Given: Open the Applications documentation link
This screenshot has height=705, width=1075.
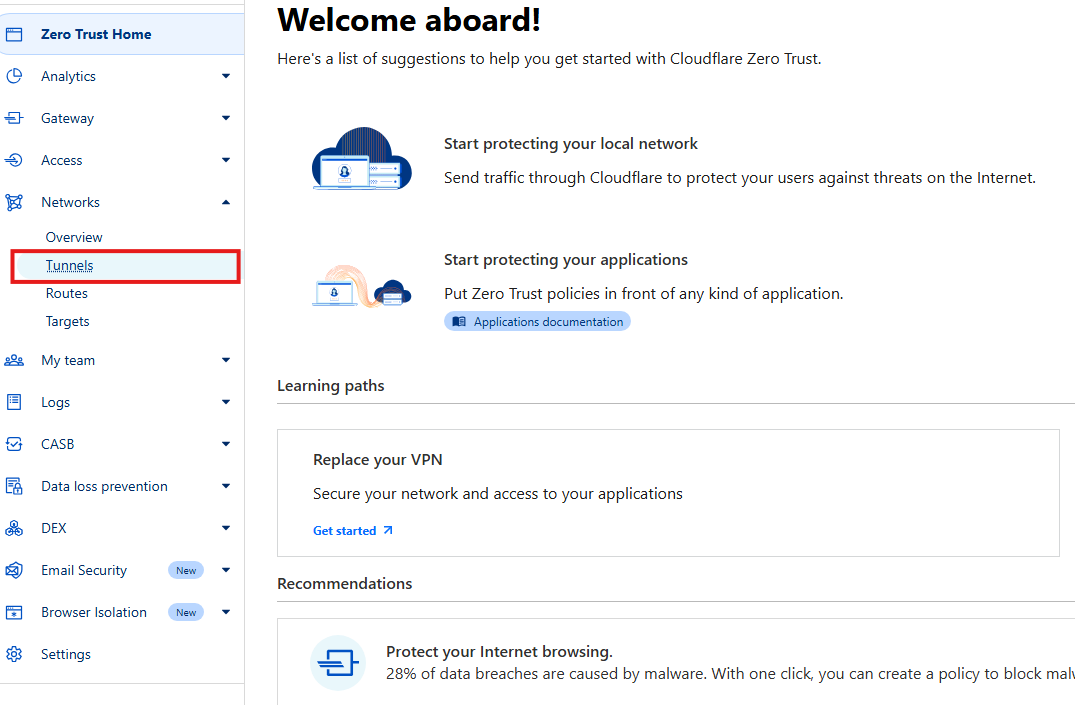Looking at the screenshot, I should 538,322.
